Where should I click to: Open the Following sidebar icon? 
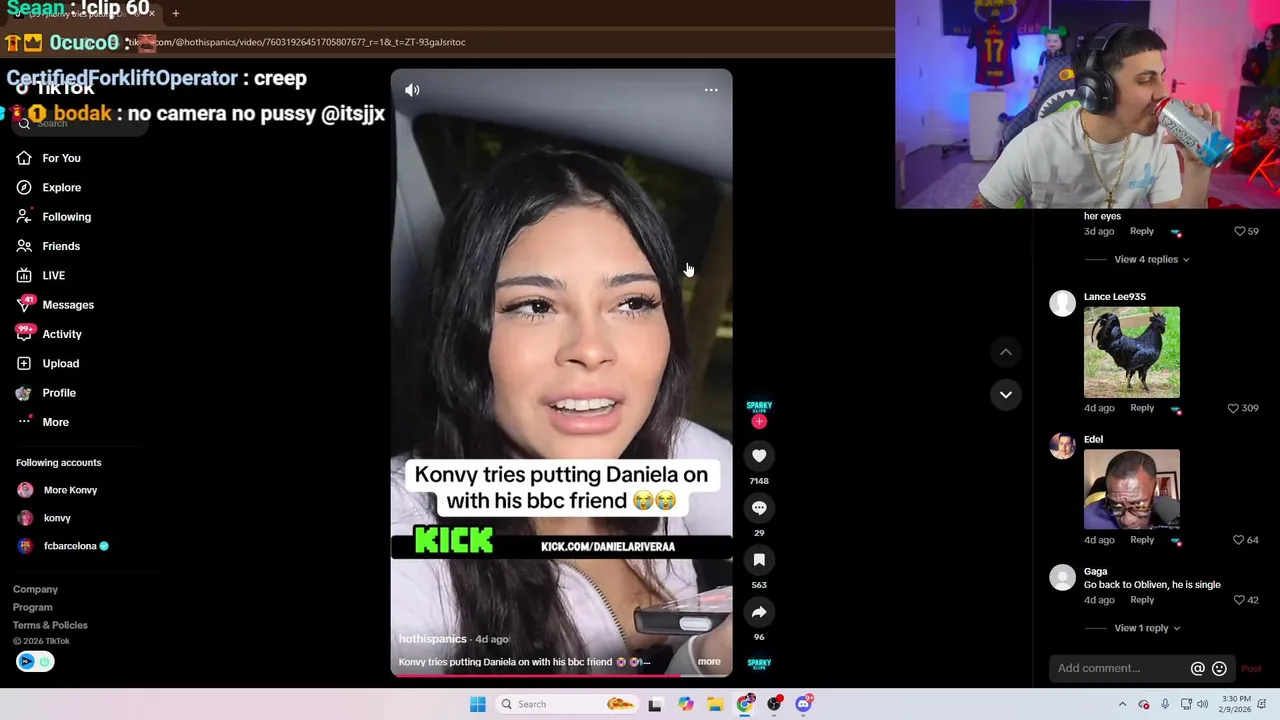(x=24, y=216)
